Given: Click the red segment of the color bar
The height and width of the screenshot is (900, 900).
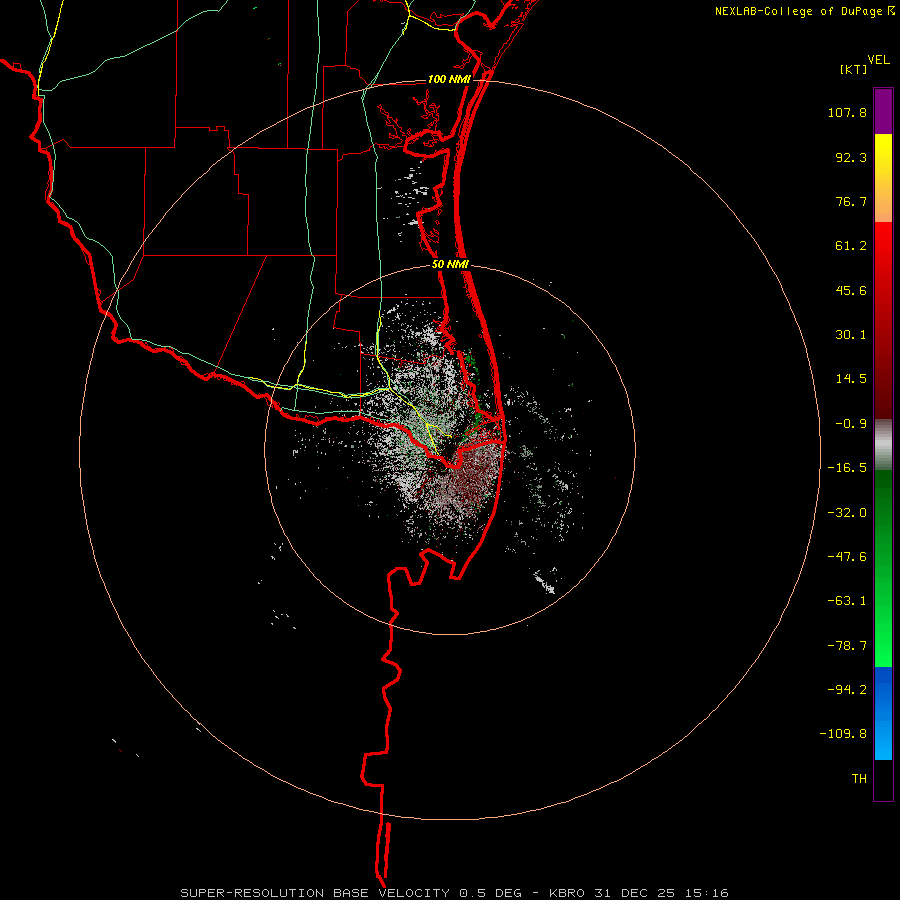Looking at the screenshot, I should pos(883,320).
